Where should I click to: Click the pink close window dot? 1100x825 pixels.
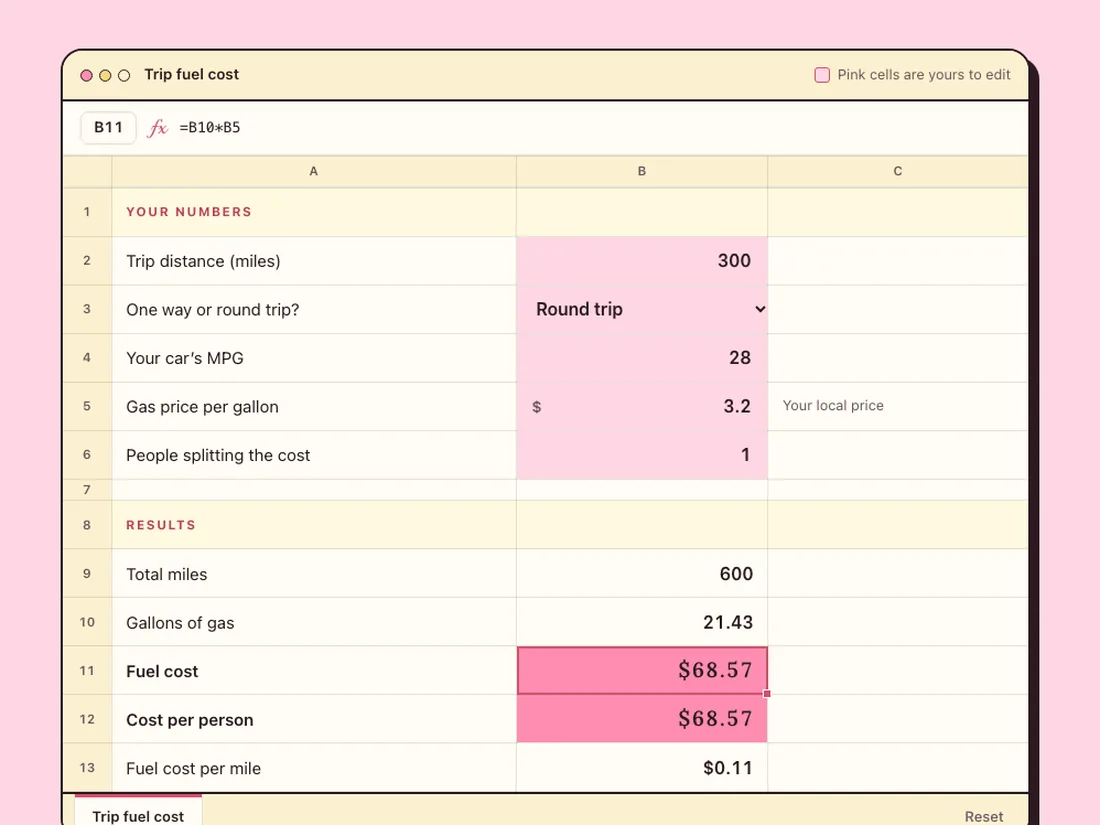[x=86, y=75]
